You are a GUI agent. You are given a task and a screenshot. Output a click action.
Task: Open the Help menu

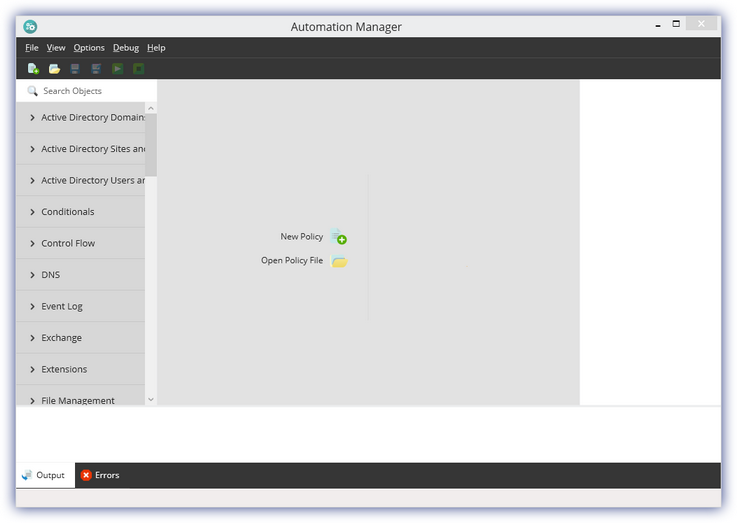pyautogui.click(x=156, y=47)
